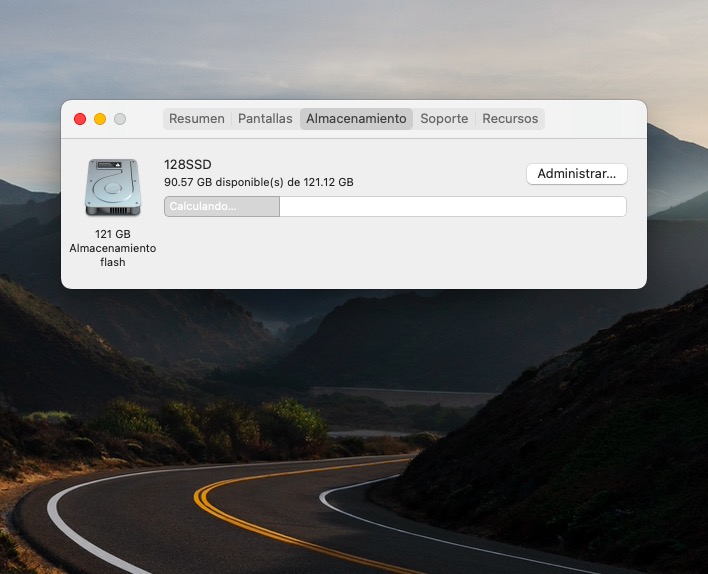Select the Almacenamiento tab
The height and width of the screenshot is (574, 708).
[x=356, y=119]
